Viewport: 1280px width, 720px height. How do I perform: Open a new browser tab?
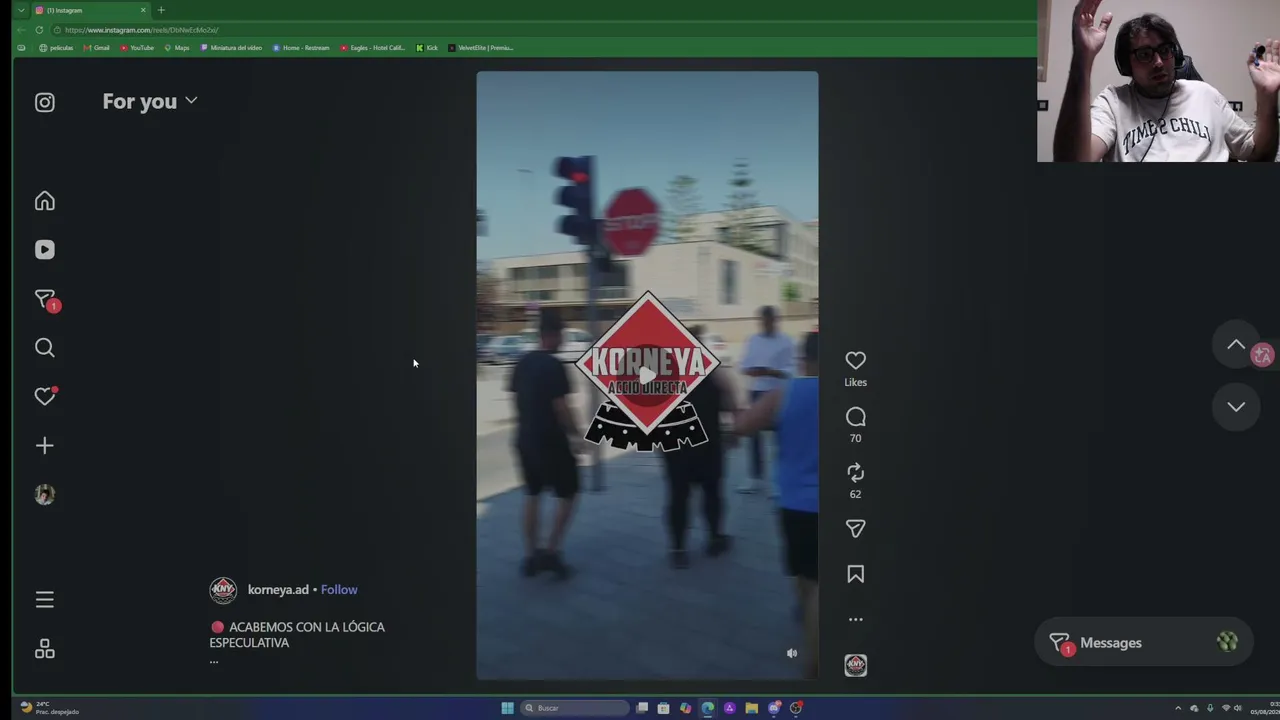tap(161, 10)
